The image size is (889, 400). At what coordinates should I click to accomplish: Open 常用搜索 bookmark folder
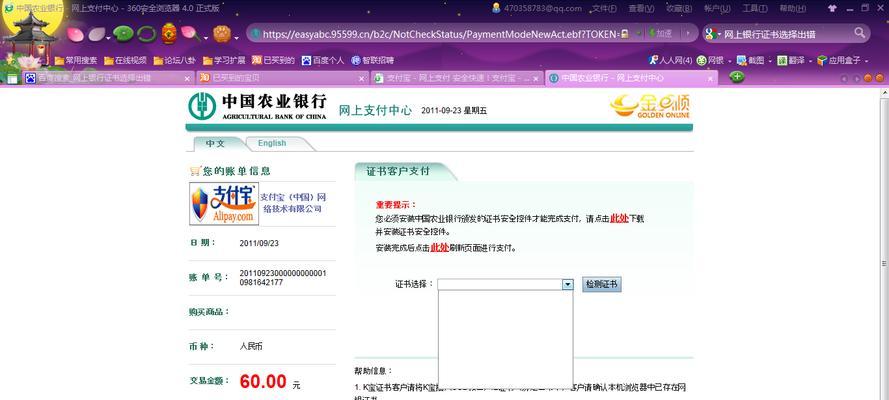76,60
